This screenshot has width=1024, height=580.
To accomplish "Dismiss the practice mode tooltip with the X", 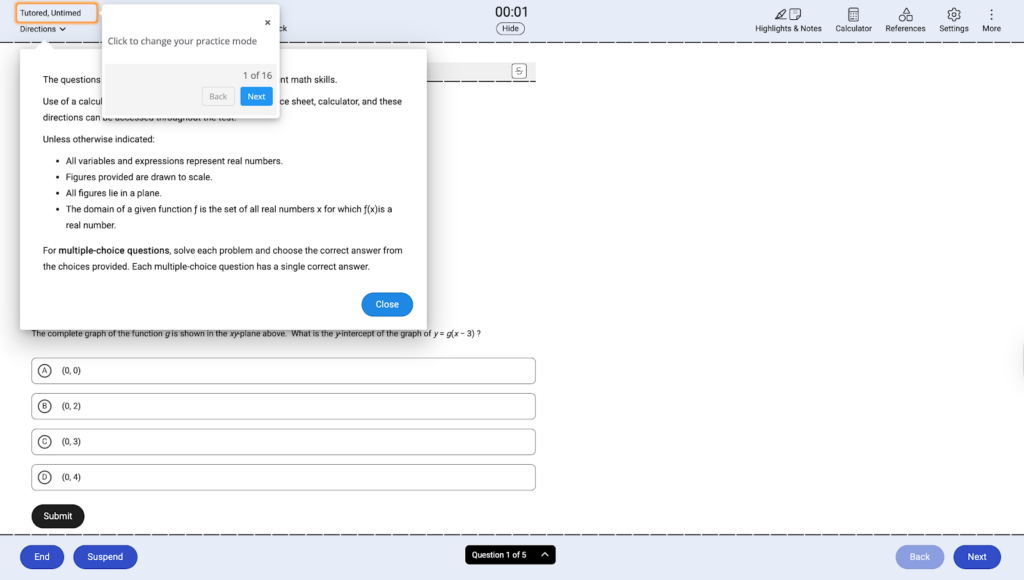I will click(x=267, y=21).
